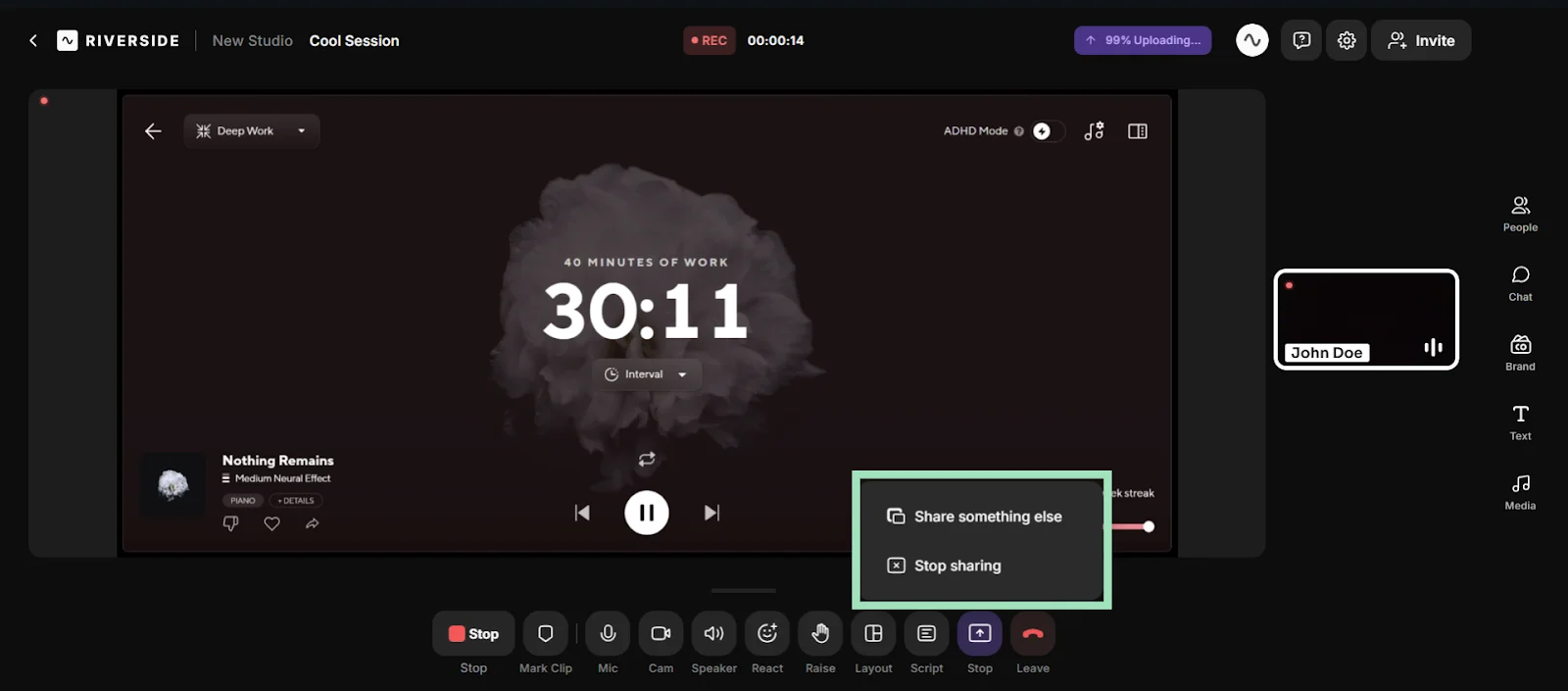Share the track with the arrow icon

click(x=312, y=523)
